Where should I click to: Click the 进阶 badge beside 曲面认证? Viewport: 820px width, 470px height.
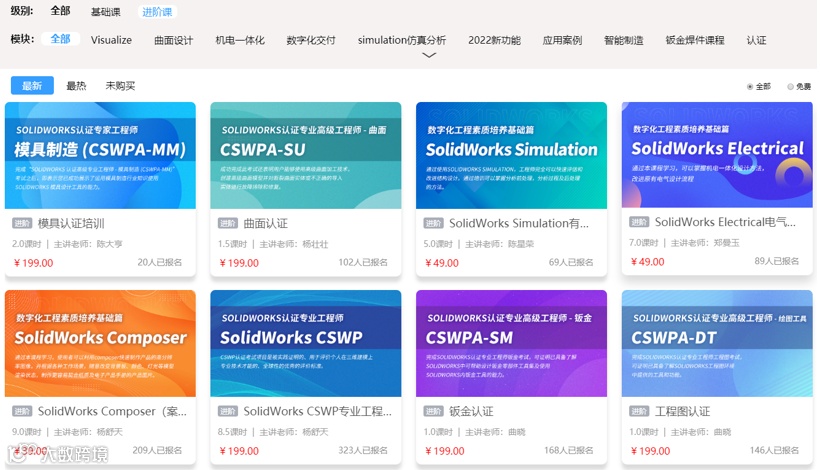coord(227,223)
